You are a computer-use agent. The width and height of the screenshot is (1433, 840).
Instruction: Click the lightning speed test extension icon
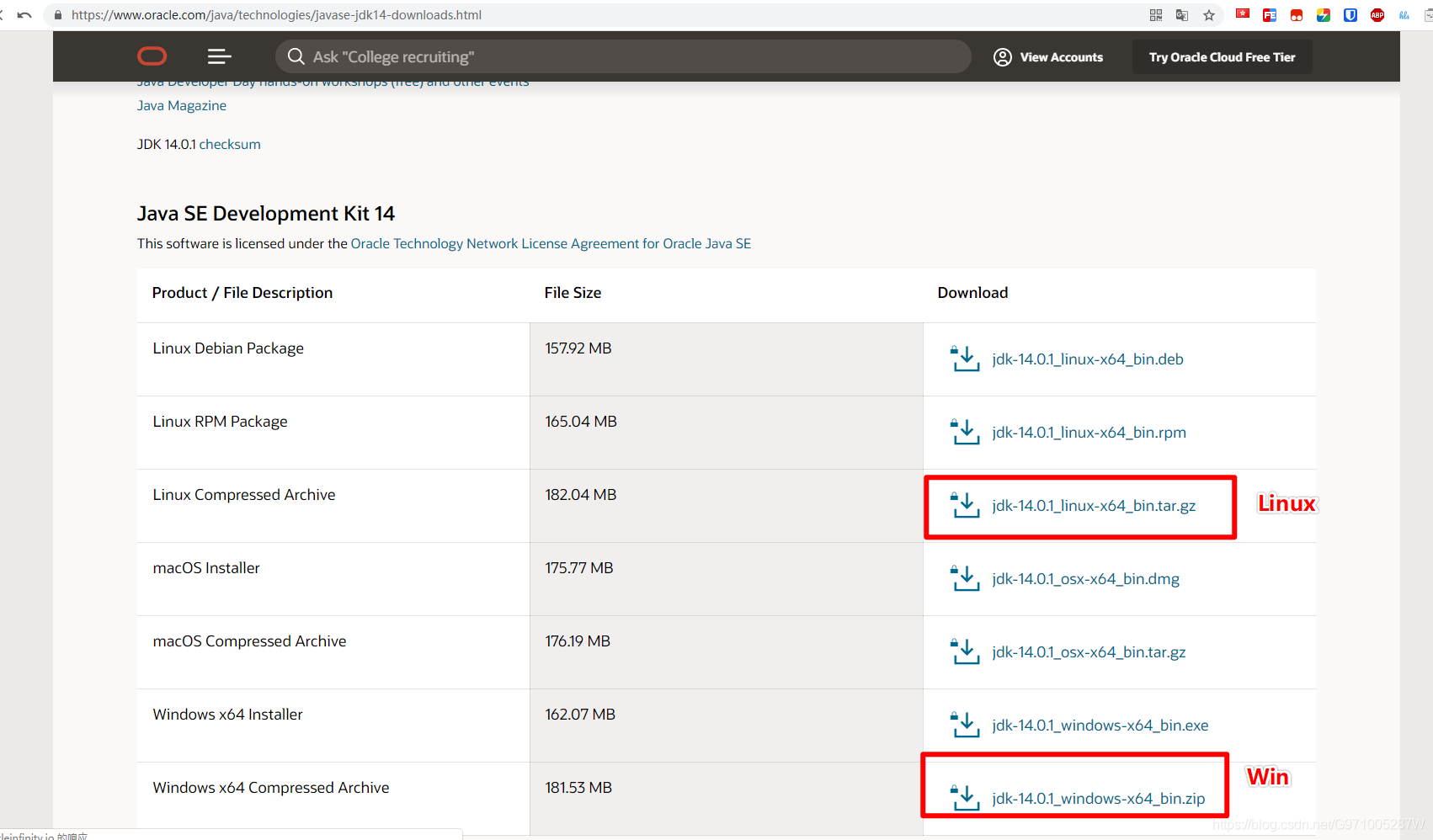(1322, 14)
